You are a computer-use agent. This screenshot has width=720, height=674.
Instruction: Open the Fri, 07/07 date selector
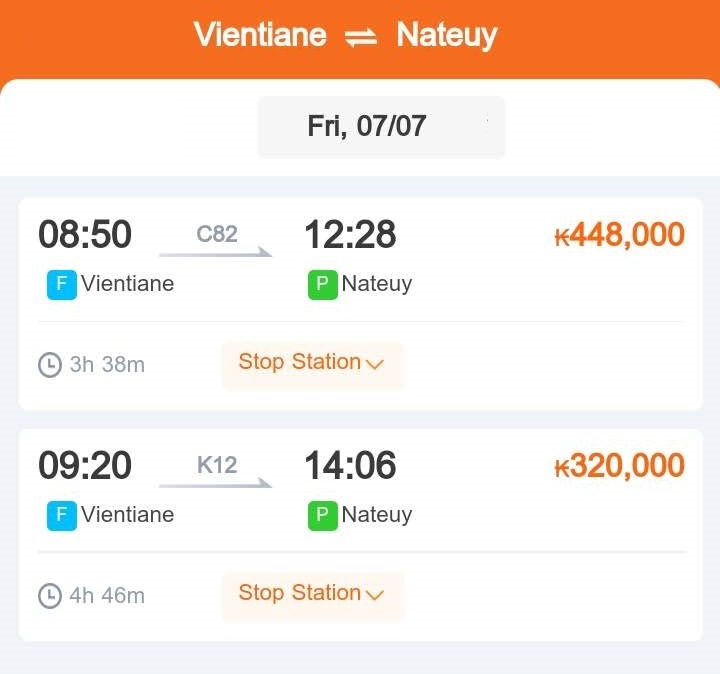[x=382, y=127]
